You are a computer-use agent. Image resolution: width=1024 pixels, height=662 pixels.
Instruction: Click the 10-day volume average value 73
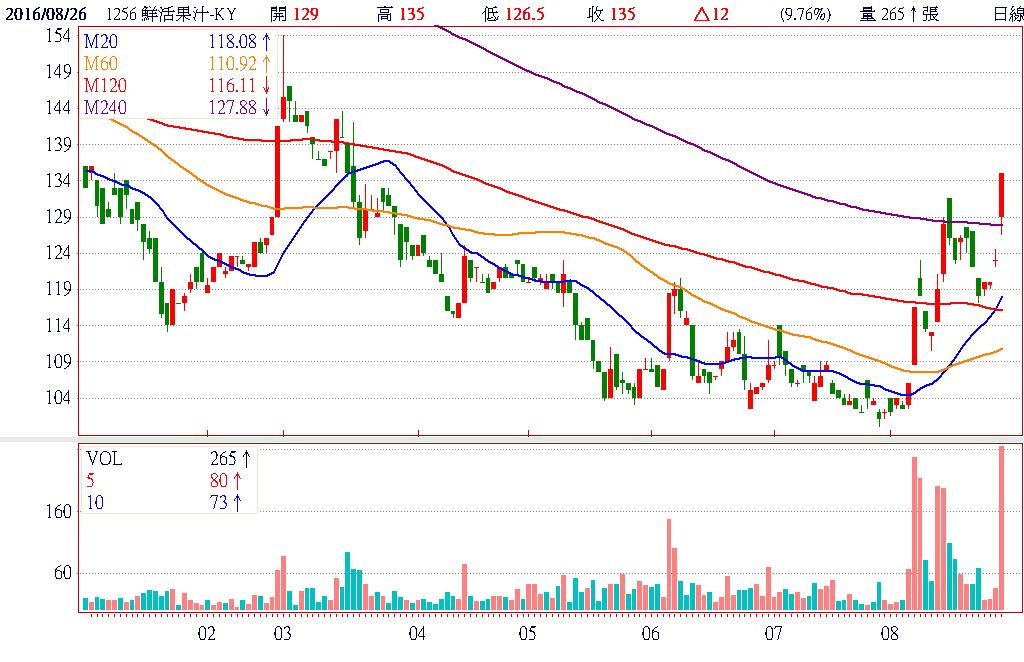218,502
